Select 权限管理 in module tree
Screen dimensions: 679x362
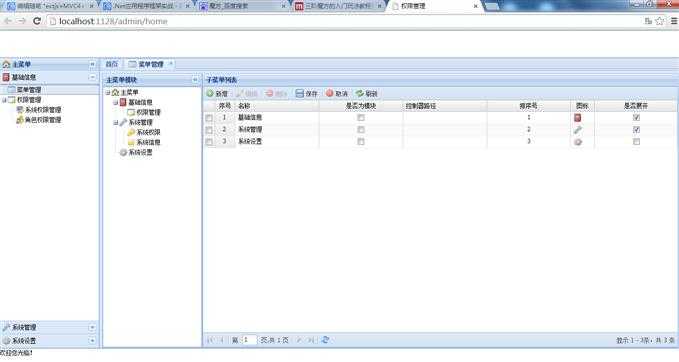149,113
